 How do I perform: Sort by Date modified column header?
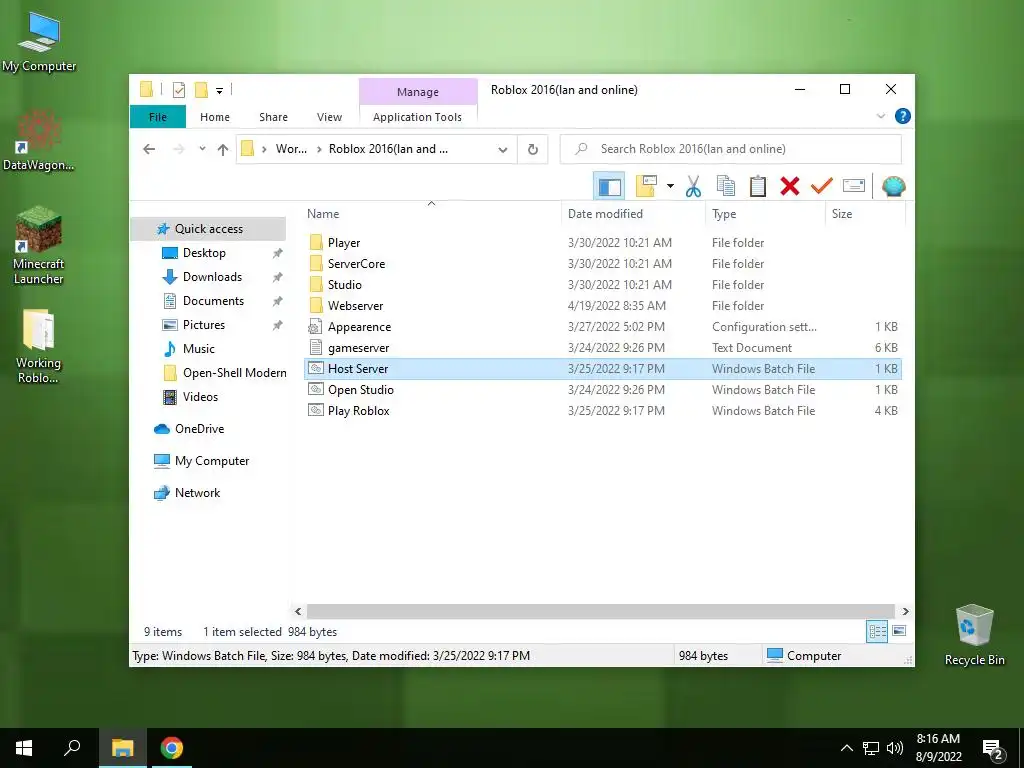tap(633, 214)
